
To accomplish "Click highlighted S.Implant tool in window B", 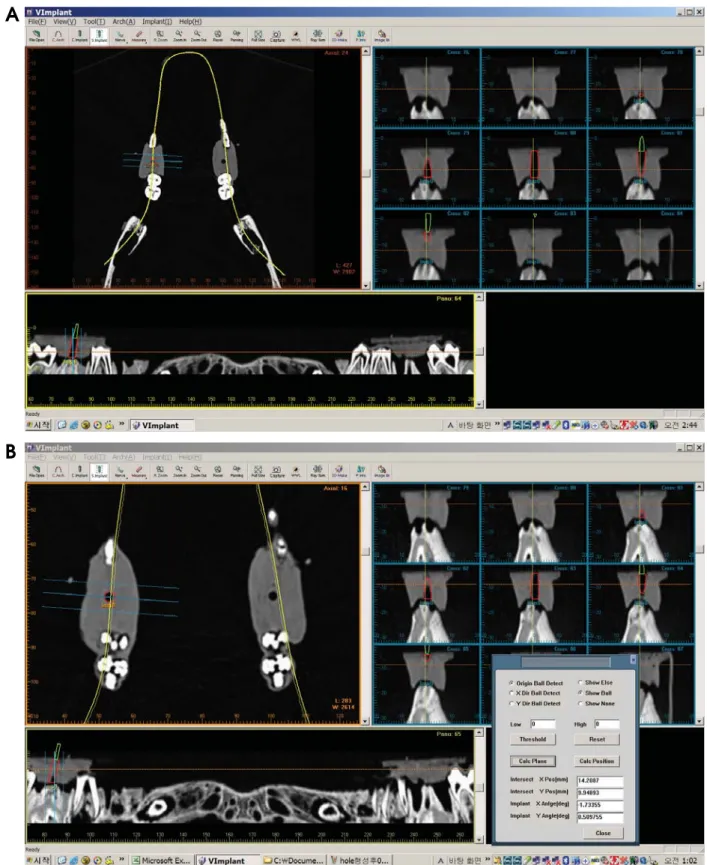I will tap(99, 472).
